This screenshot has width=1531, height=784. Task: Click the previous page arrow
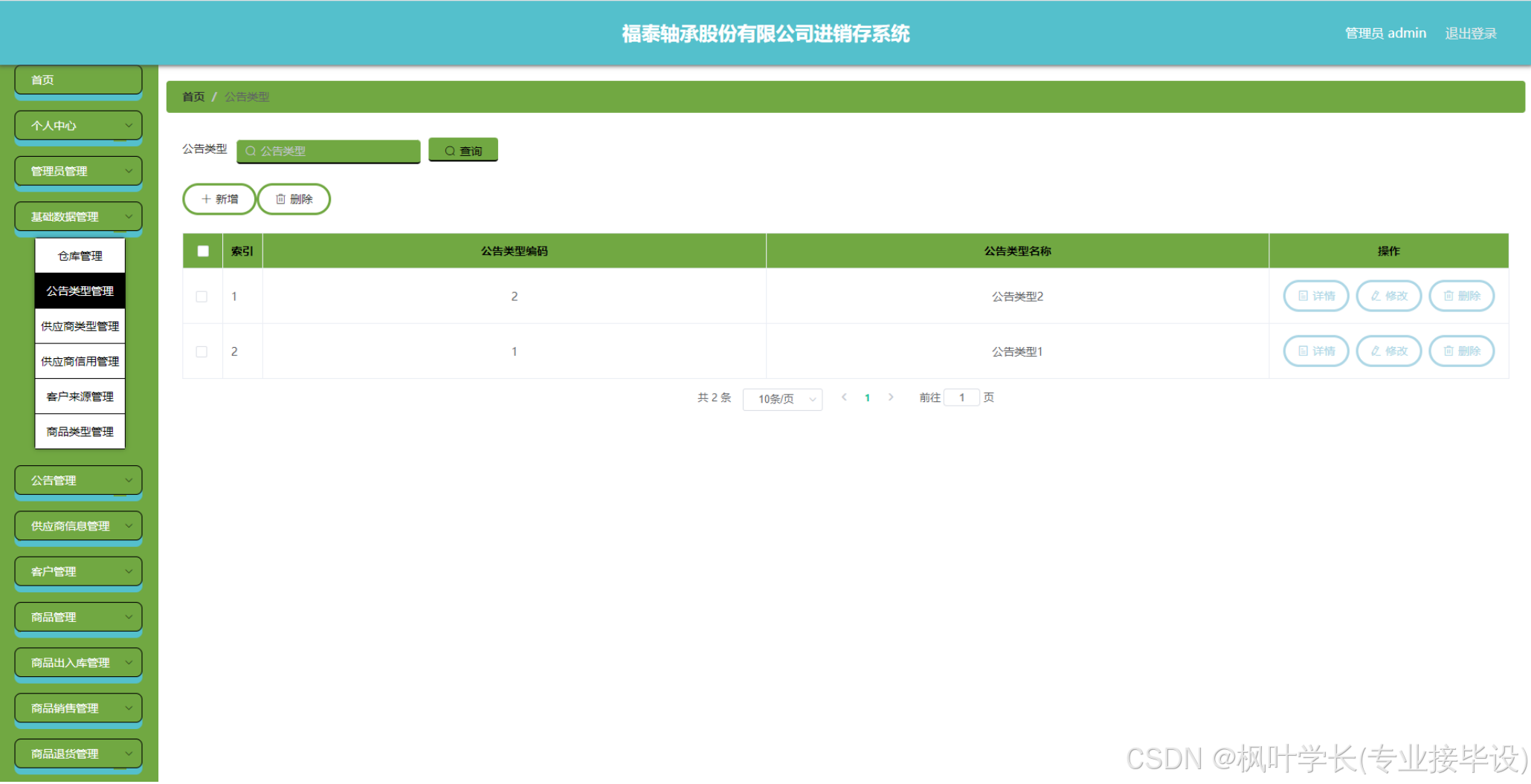coord(844,398)
